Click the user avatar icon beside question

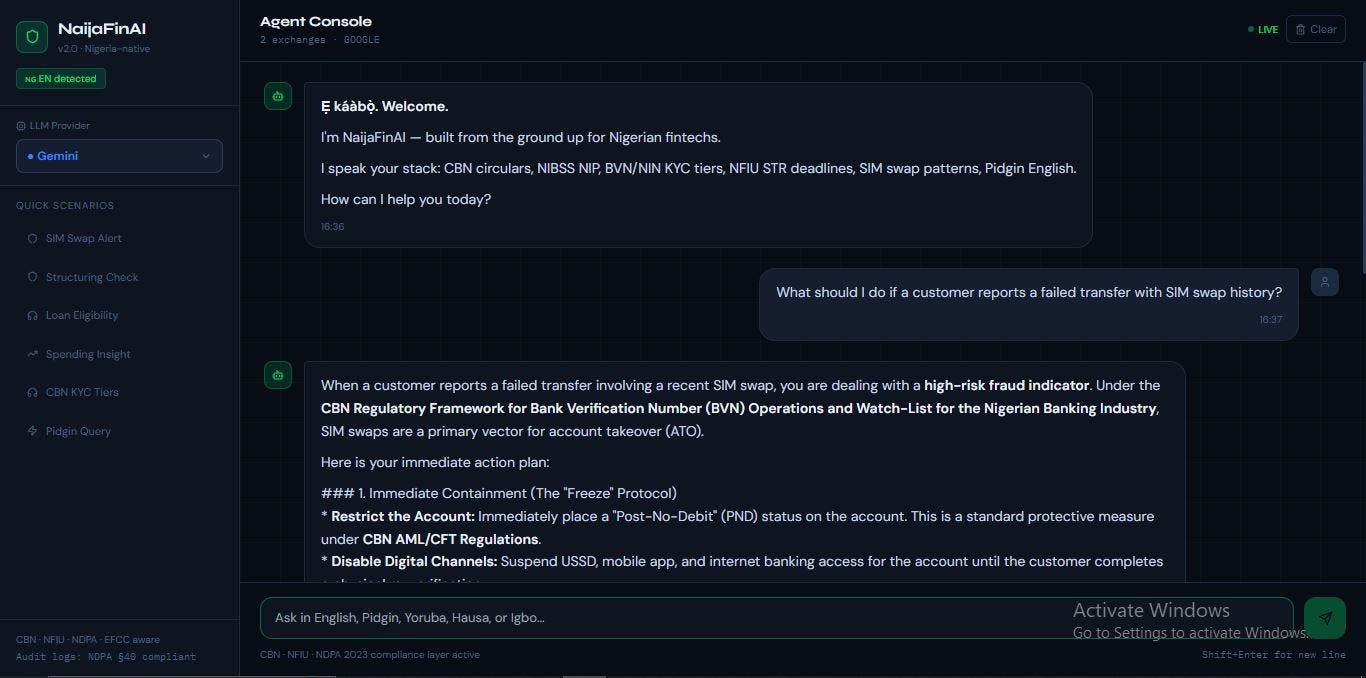pos(1324,282)
